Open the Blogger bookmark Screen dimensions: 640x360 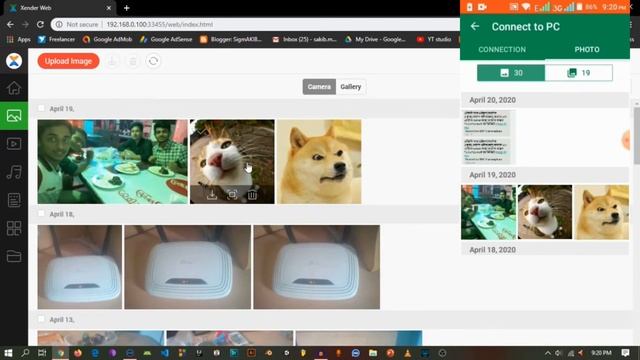tap(231, 39)
